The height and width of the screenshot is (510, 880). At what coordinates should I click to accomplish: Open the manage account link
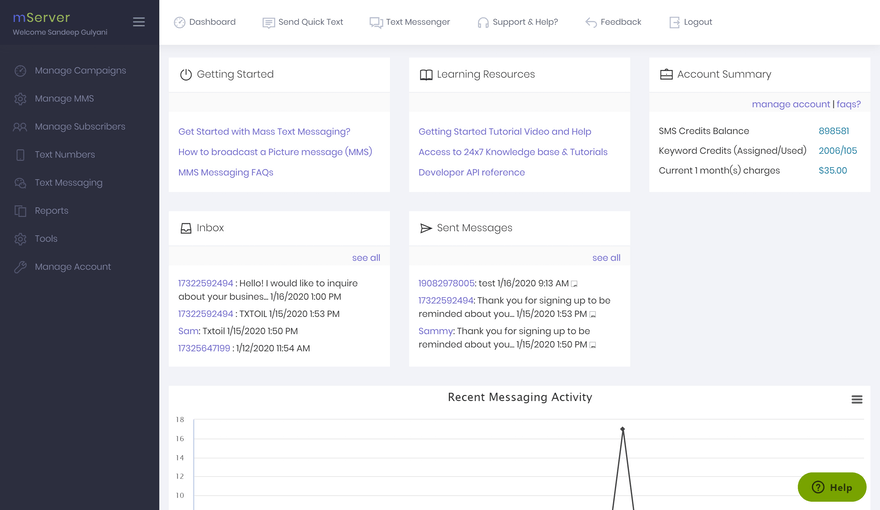790,104
